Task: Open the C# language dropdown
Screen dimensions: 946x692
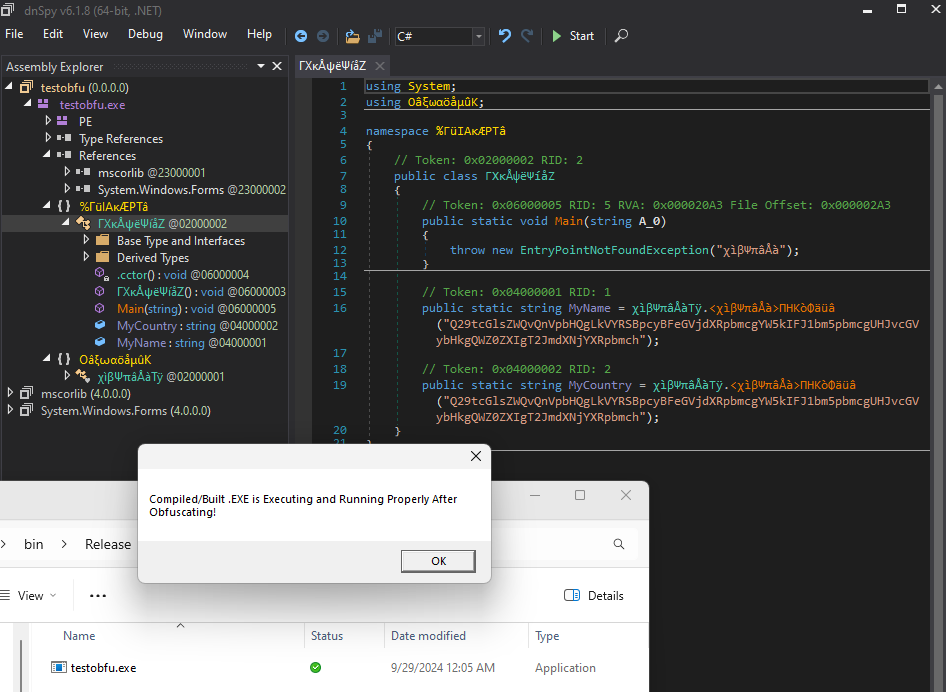Action: [479, 36]
